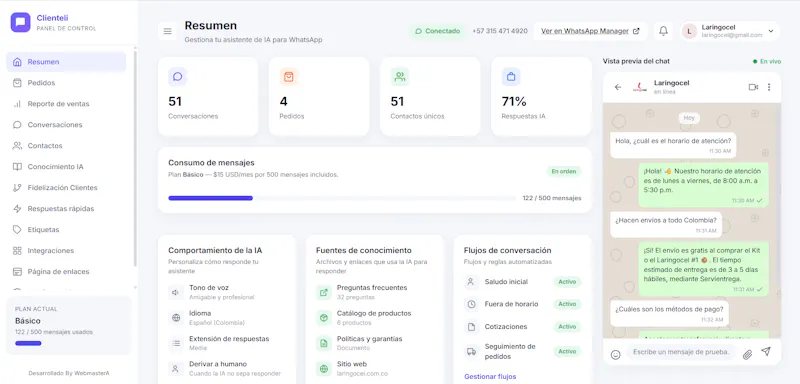Click the back arrow in chat preview
Viewport: 800px width, 384px height.
pos(618,87)
